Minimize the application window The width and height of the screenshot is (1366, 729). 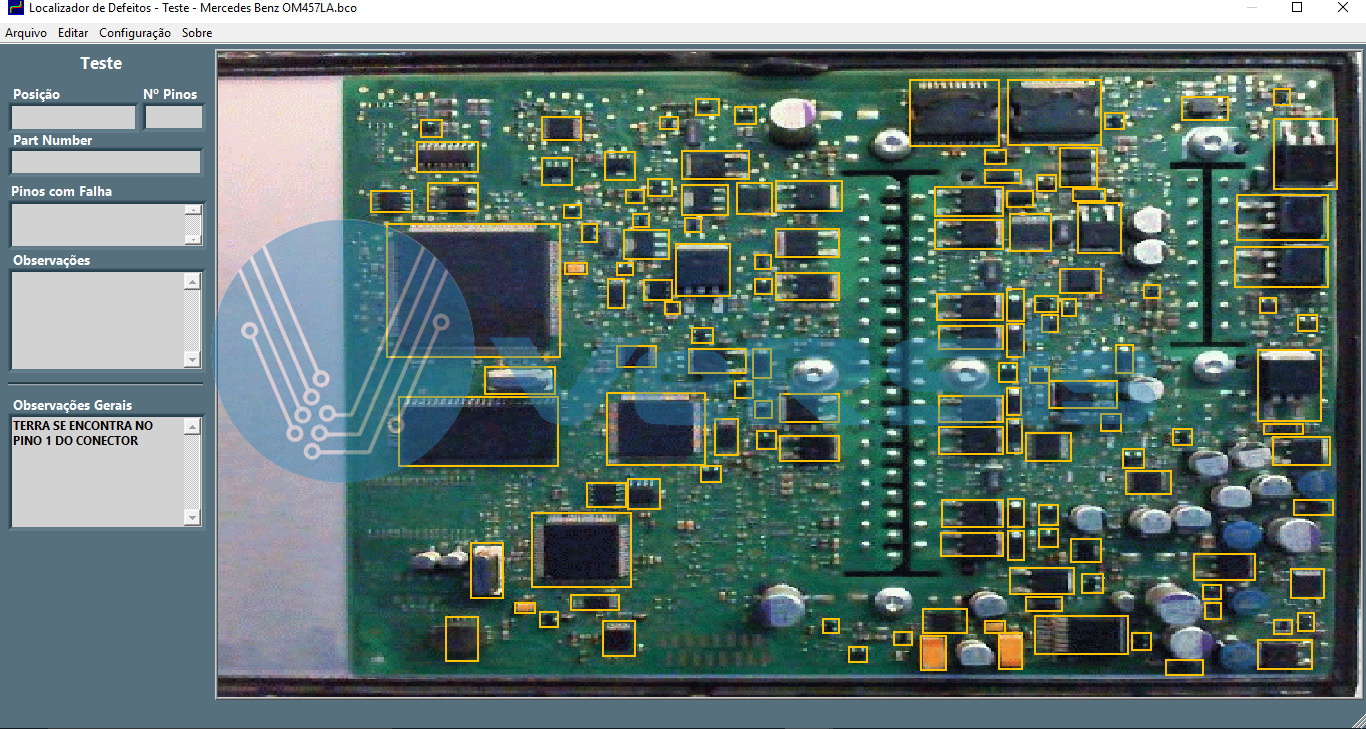pyautogui.click(x=1251, y=8)
